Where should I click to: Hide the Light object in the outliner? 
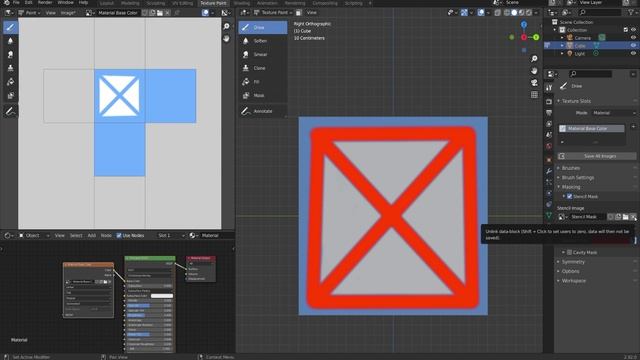point(633,53)
